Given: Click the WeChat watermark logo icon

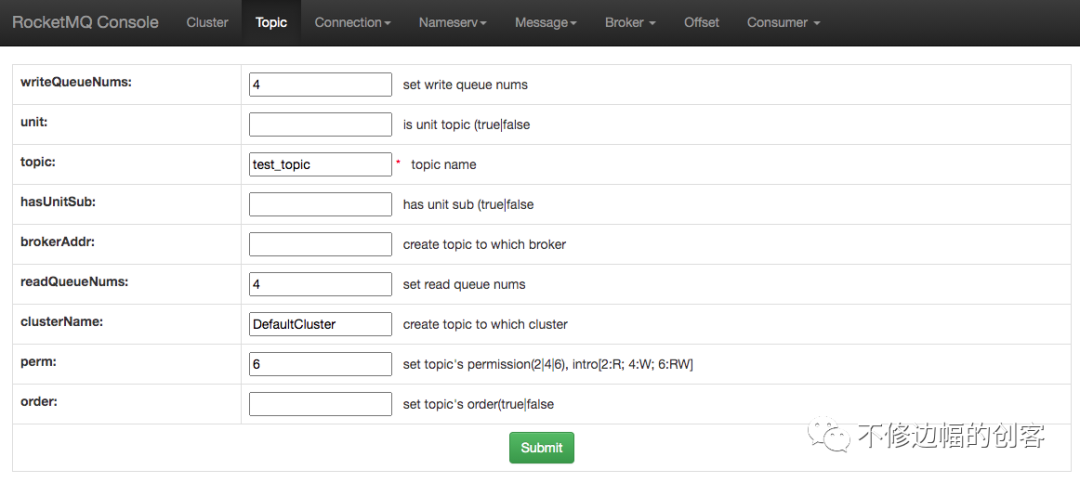Looking at the screenshot, I should (829, 436).
